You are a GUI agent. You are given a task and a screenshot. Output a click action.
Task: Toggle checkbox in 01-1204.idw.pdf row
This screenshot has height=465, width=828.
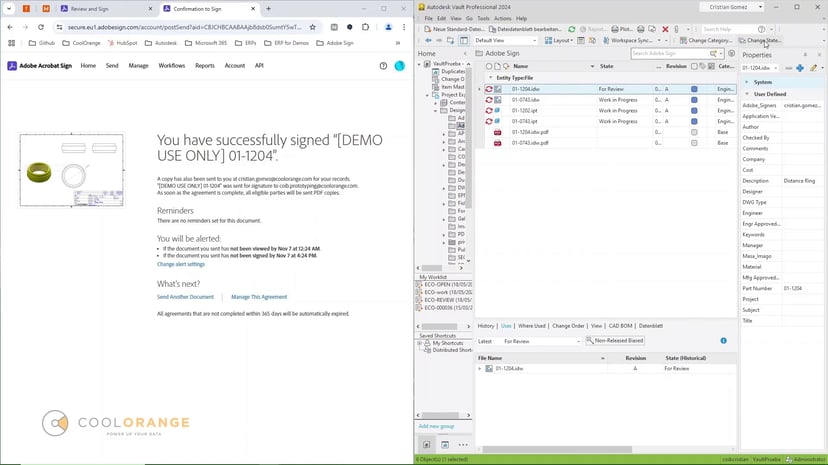tap(694, 132)
